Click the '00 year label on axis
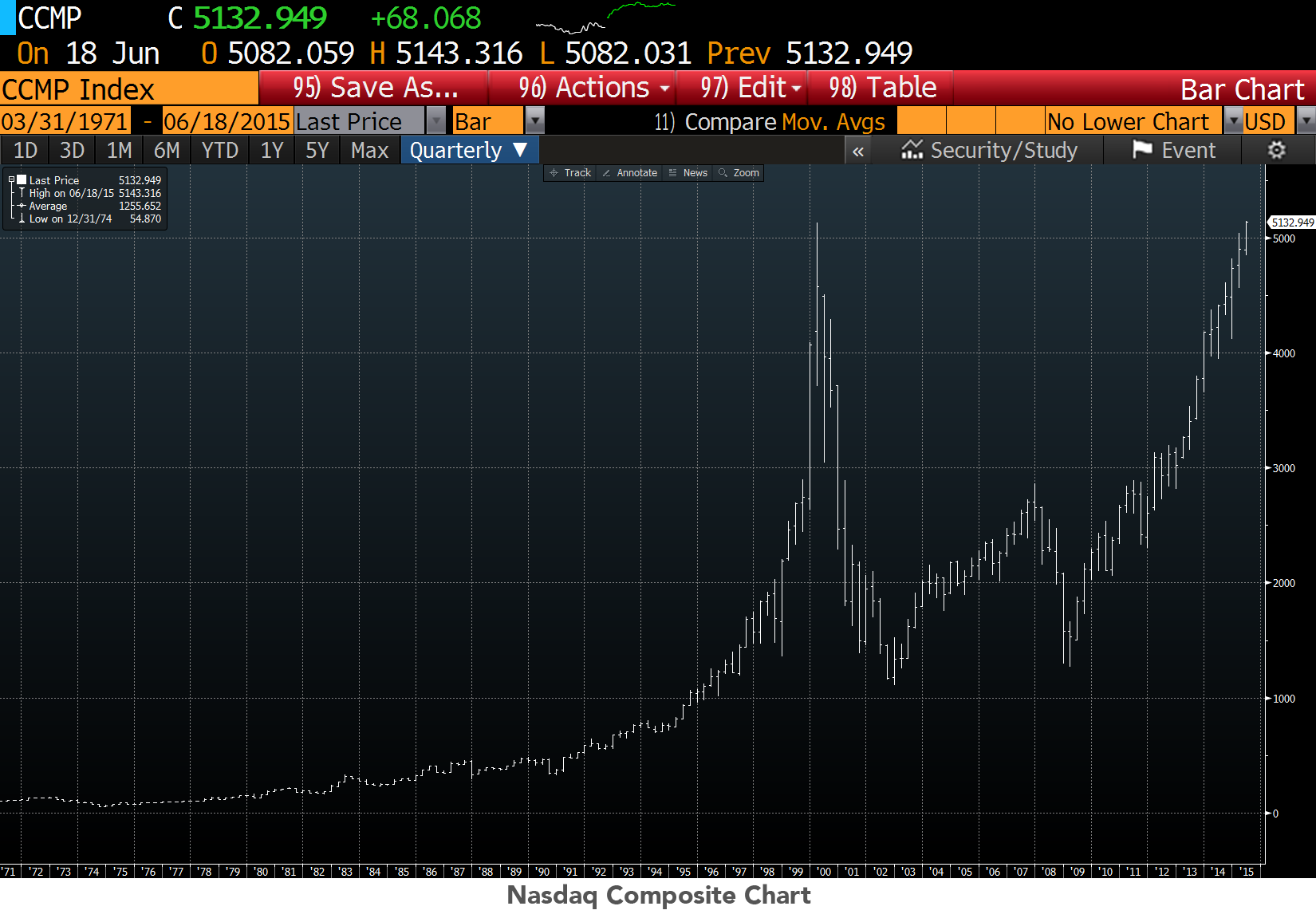 824,872
